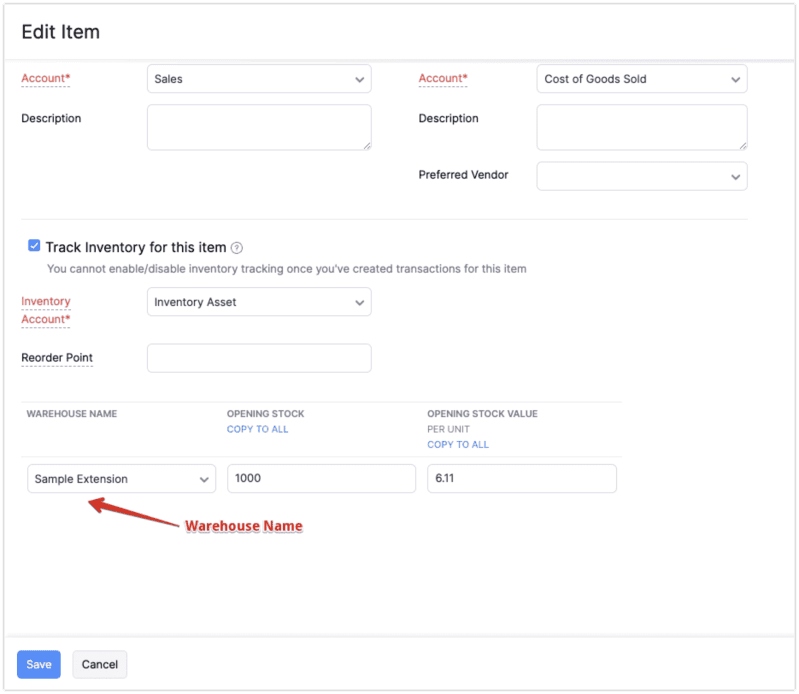Click the Cancel button

coord(100,664)
